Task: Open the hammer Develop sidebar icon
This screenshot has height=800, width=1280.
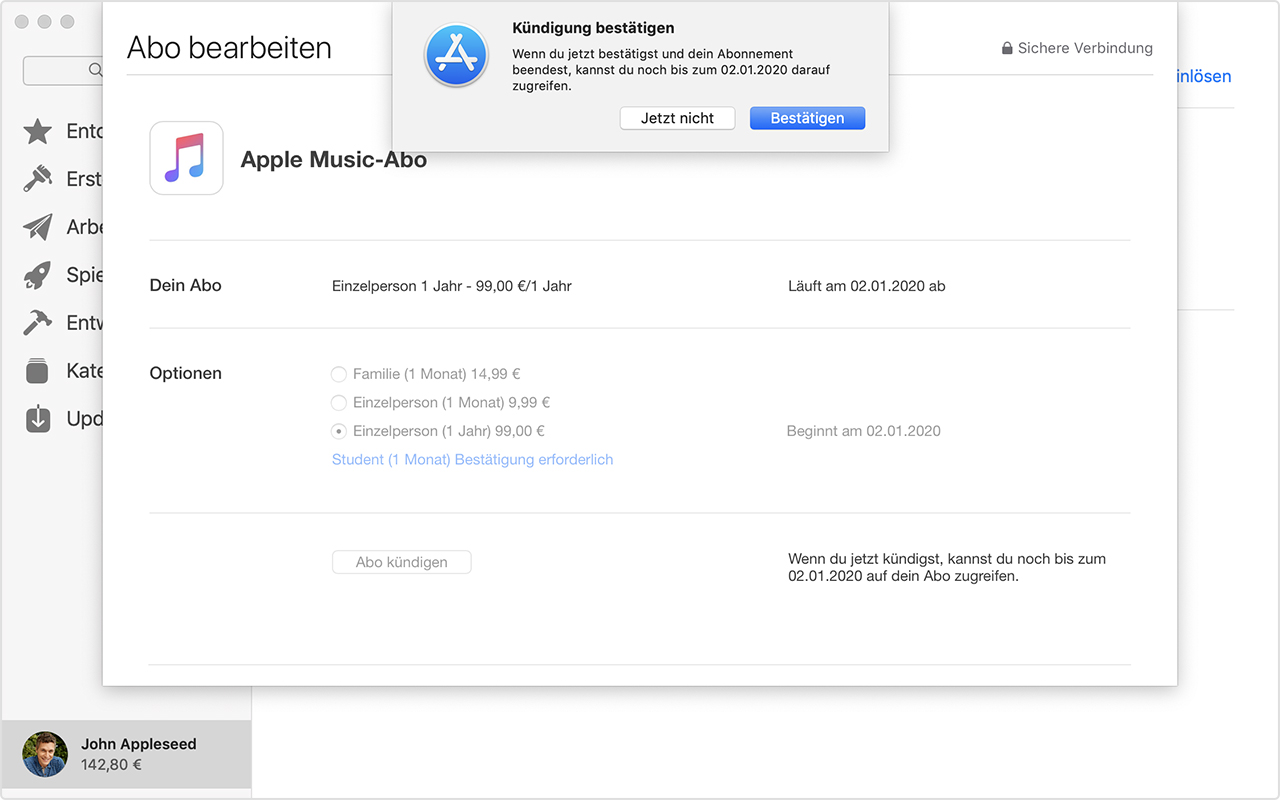Action: click(38, 322)
